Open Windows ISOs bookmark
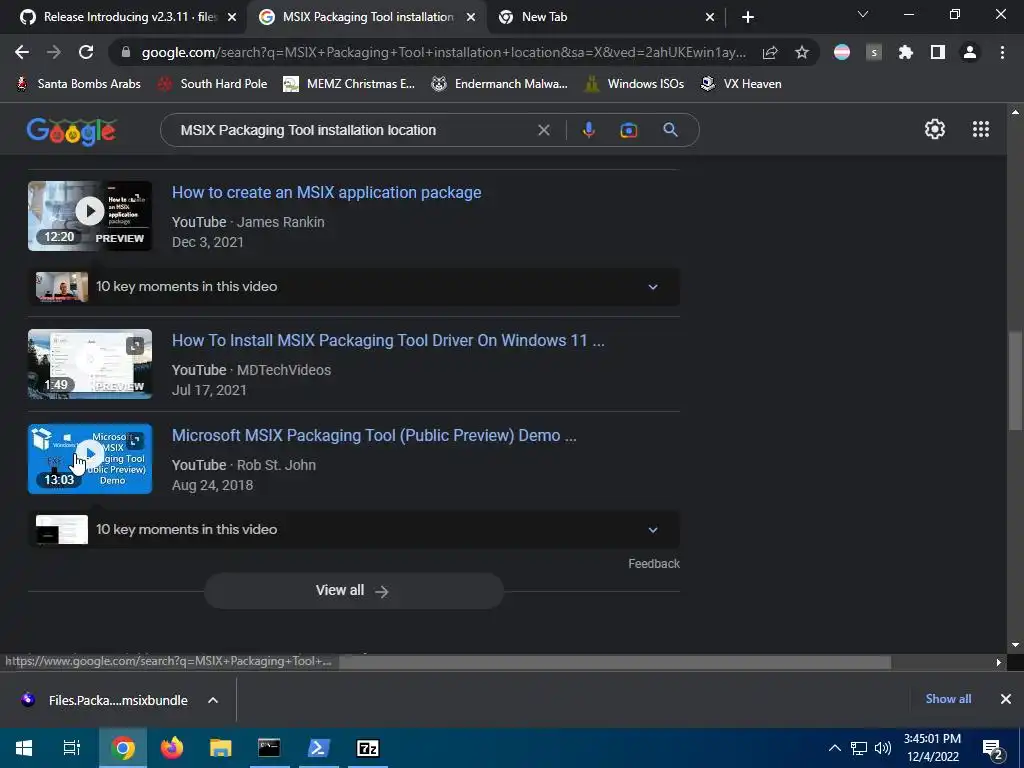The width and height of the screenshot is (1024, 768). tap(634, 84)
